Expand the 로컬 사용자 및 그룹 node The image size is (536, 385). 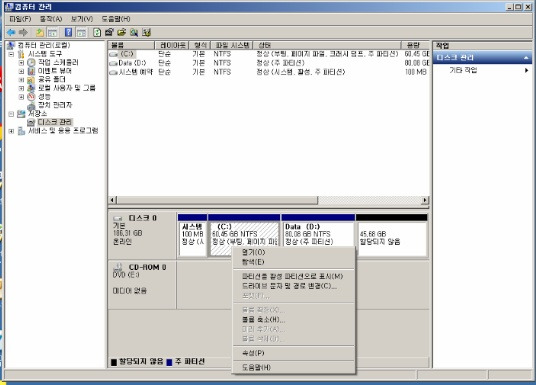coord(21,88)
